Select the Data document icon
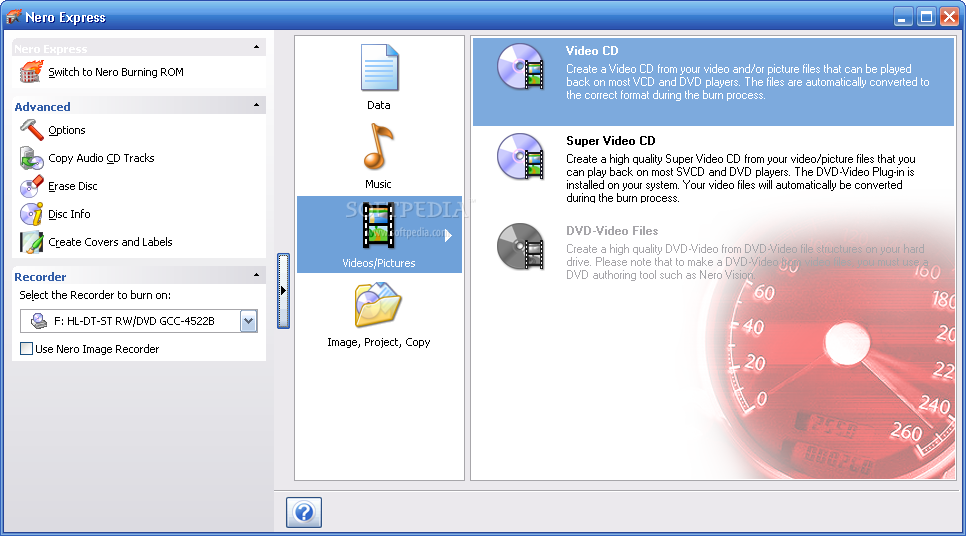966x536 pixels. point(380,68)
